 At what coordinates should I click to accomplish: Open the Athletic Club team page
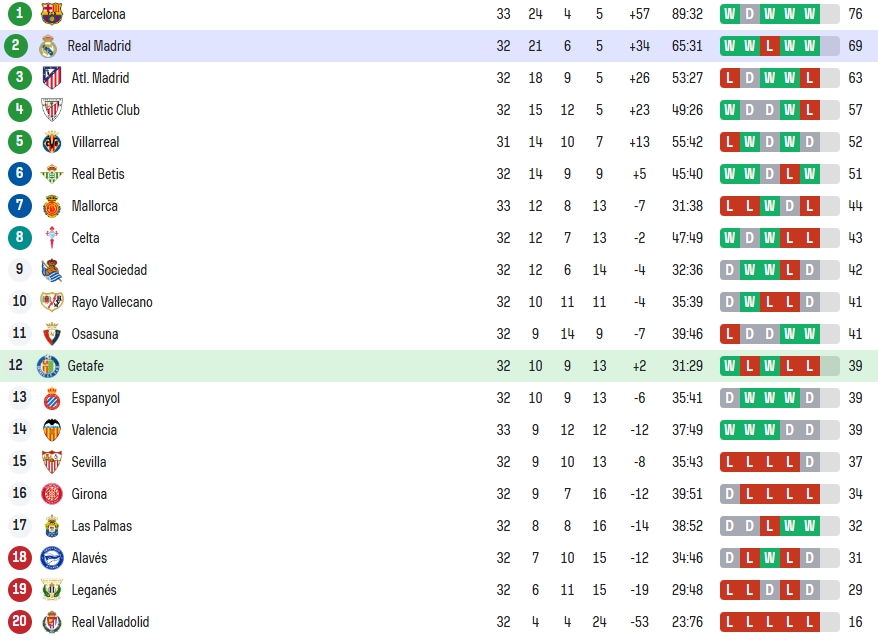click(105, 110)
